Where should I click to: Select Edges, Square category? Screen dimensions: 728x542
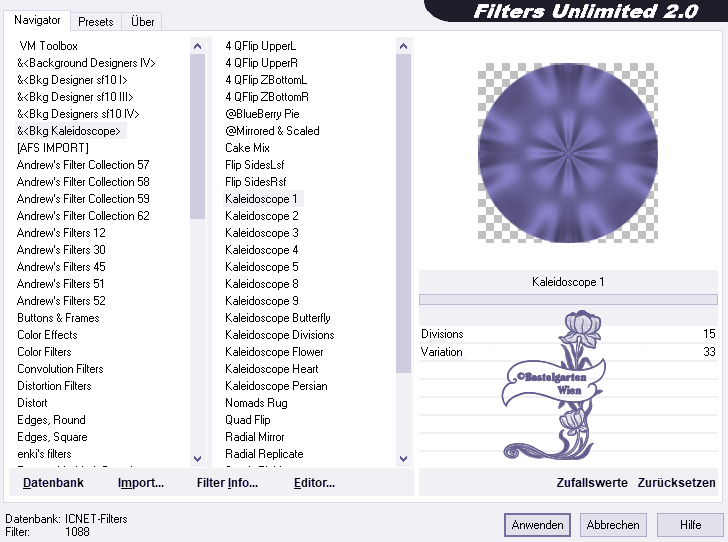[x=52, y=437]
